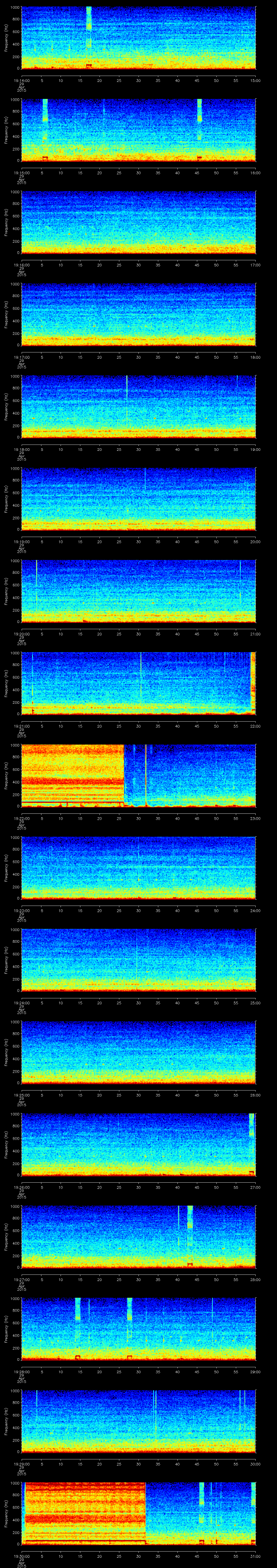Click the spectrogram plot starting at 19:28:00
Viewport: 277px width, 1568px height.
coord(138,1329)
